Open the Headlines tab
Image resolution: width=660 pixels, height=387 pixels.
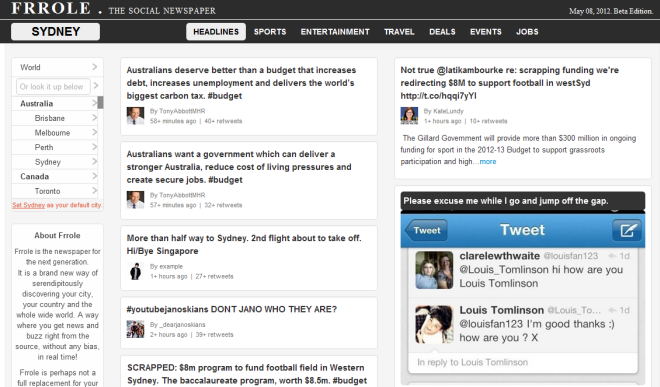coord(216,32)
